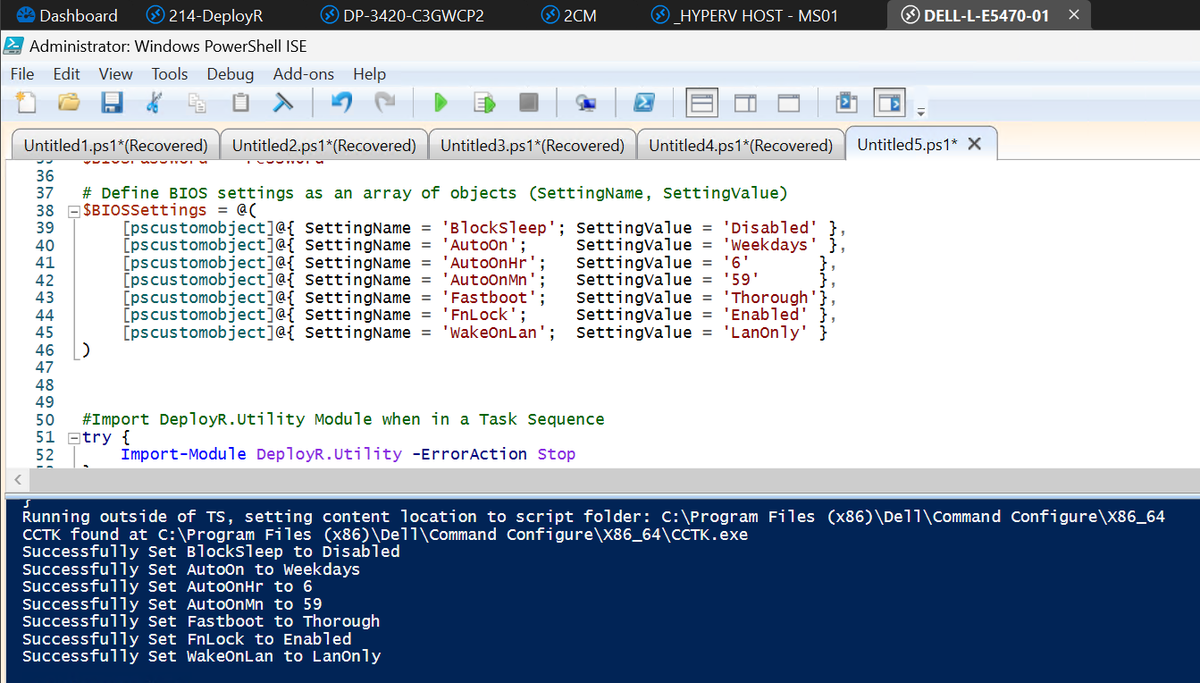
Task: Open the Tools menu
Action: pyautogui.click(x=170, y=74)
